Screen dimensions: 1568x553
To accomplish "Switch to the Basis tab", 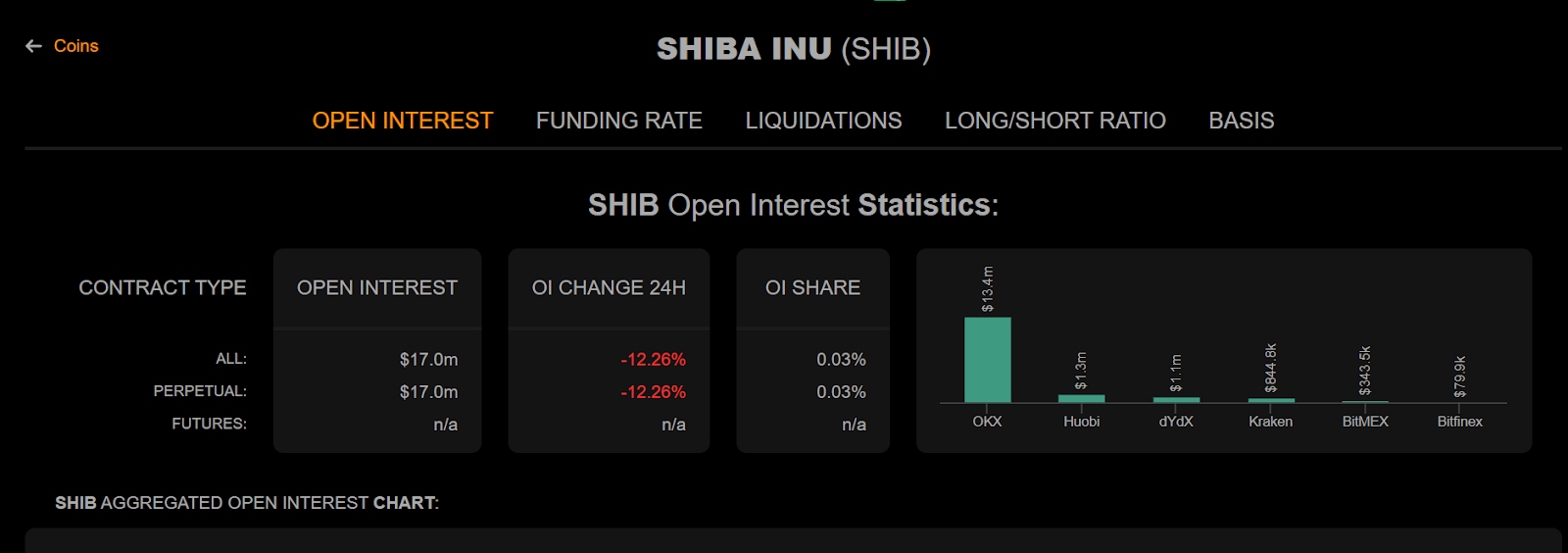I will pyautogui.click(x=1241, y=121).
